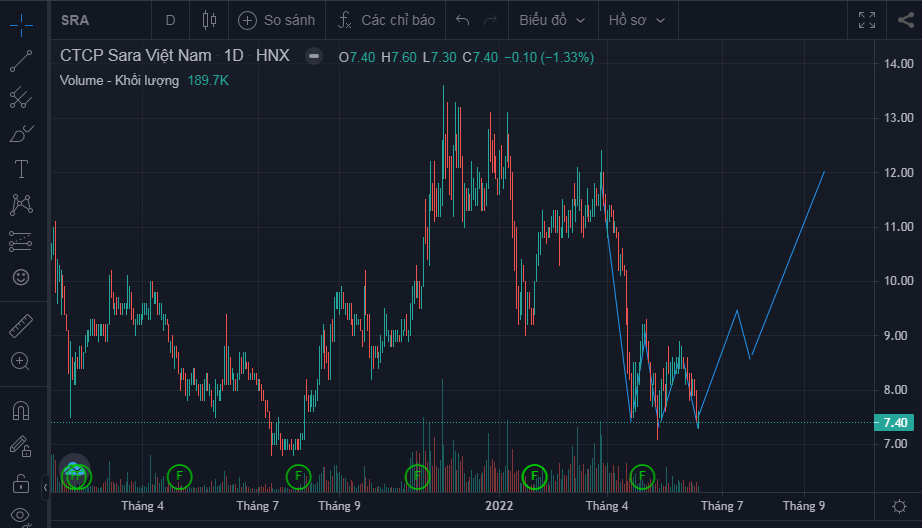Click the So sánh compare button
The width and height of the screenshot is (922, 528).
click(276, 20)
